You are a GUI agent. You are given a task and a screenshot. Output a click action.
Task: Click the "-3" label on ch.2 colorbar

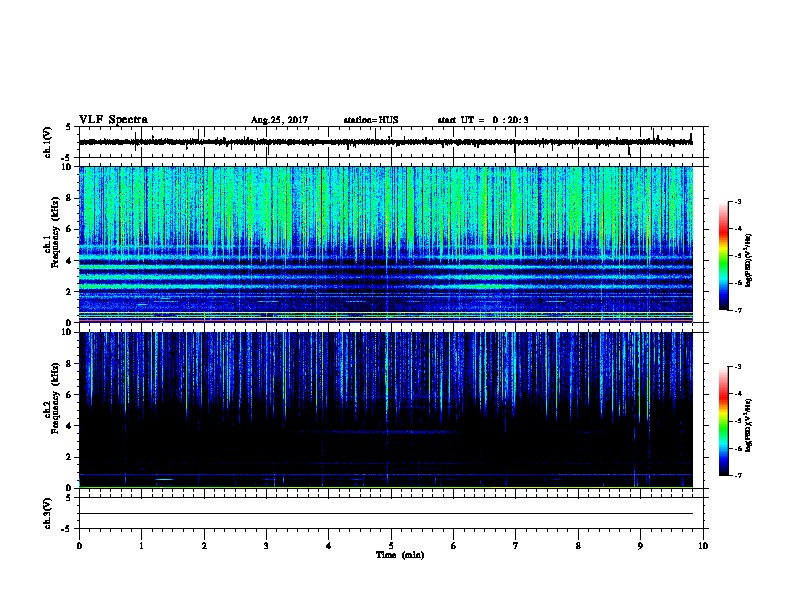coord(737,367)
